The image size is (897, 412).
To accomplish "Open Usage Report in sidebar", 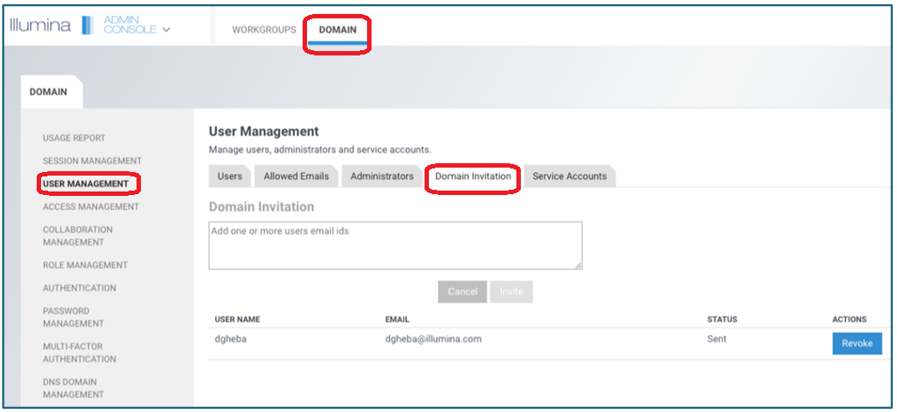I will tap(74, 138).
